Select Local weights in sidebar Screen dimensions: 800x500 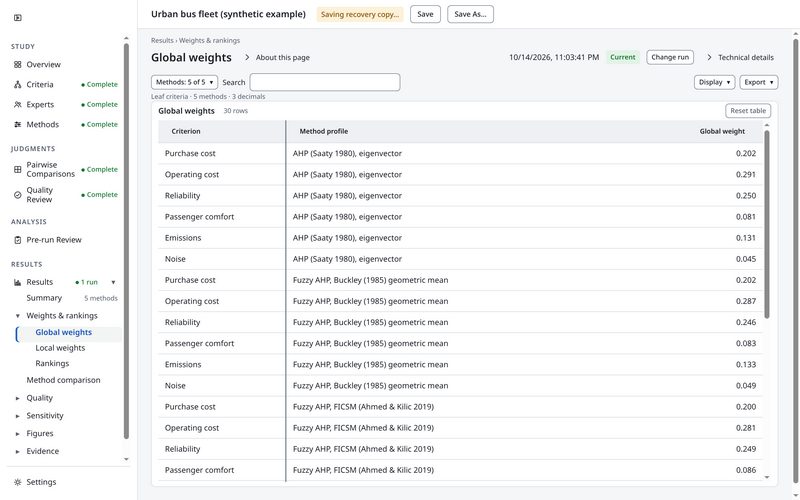[60, 348]
